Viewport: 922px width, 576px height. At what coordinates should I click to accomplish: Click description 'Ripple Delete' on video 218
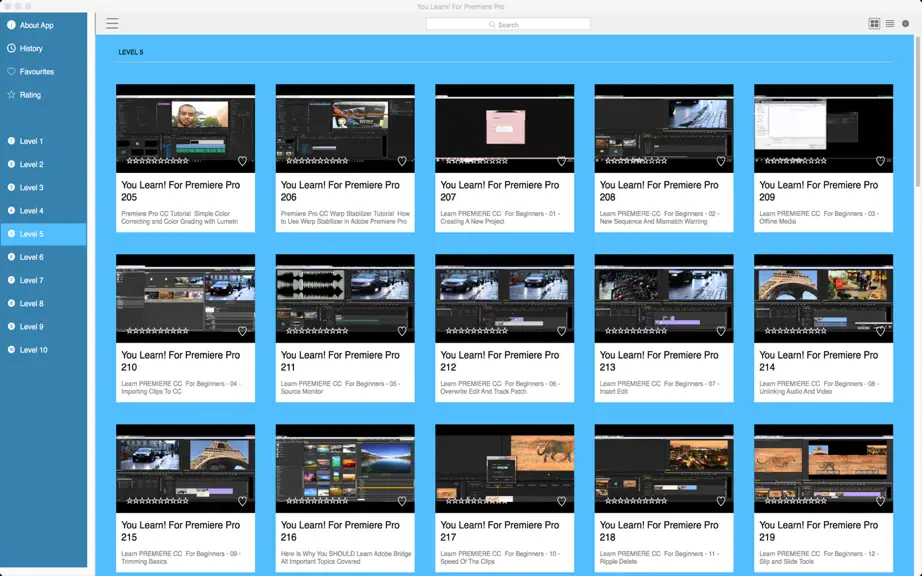point(617,561)
